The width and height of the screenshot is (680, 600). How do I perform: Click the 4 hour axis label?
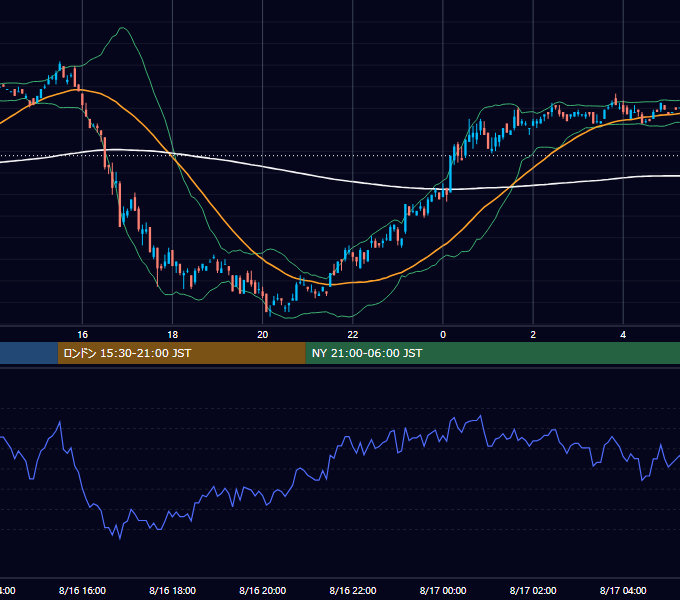tap(623, 335)
